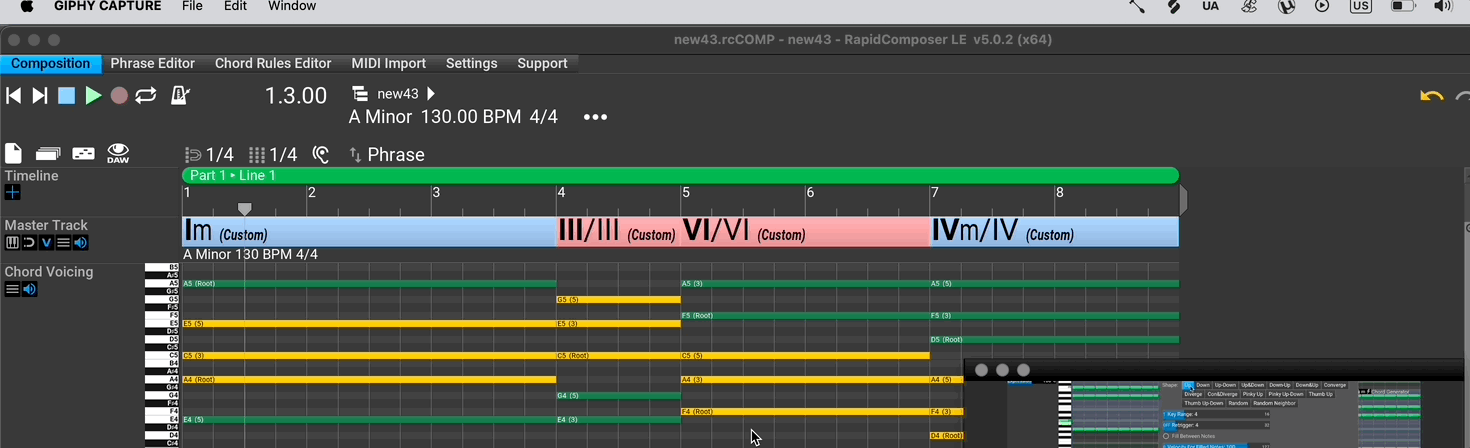1470x448 pixels.
Task: Toggle the Master Track V icon
Action: (46, 243)
